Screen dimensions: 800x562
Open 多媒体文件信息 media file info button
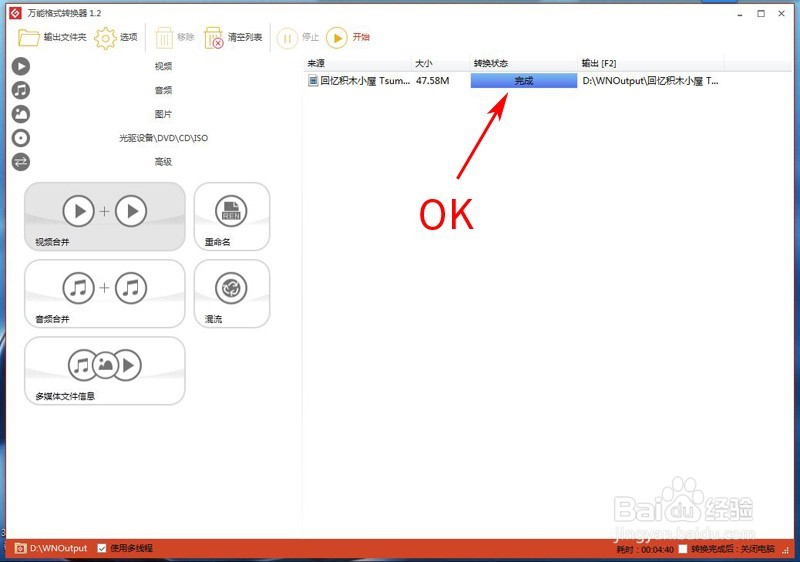(105, 371)
